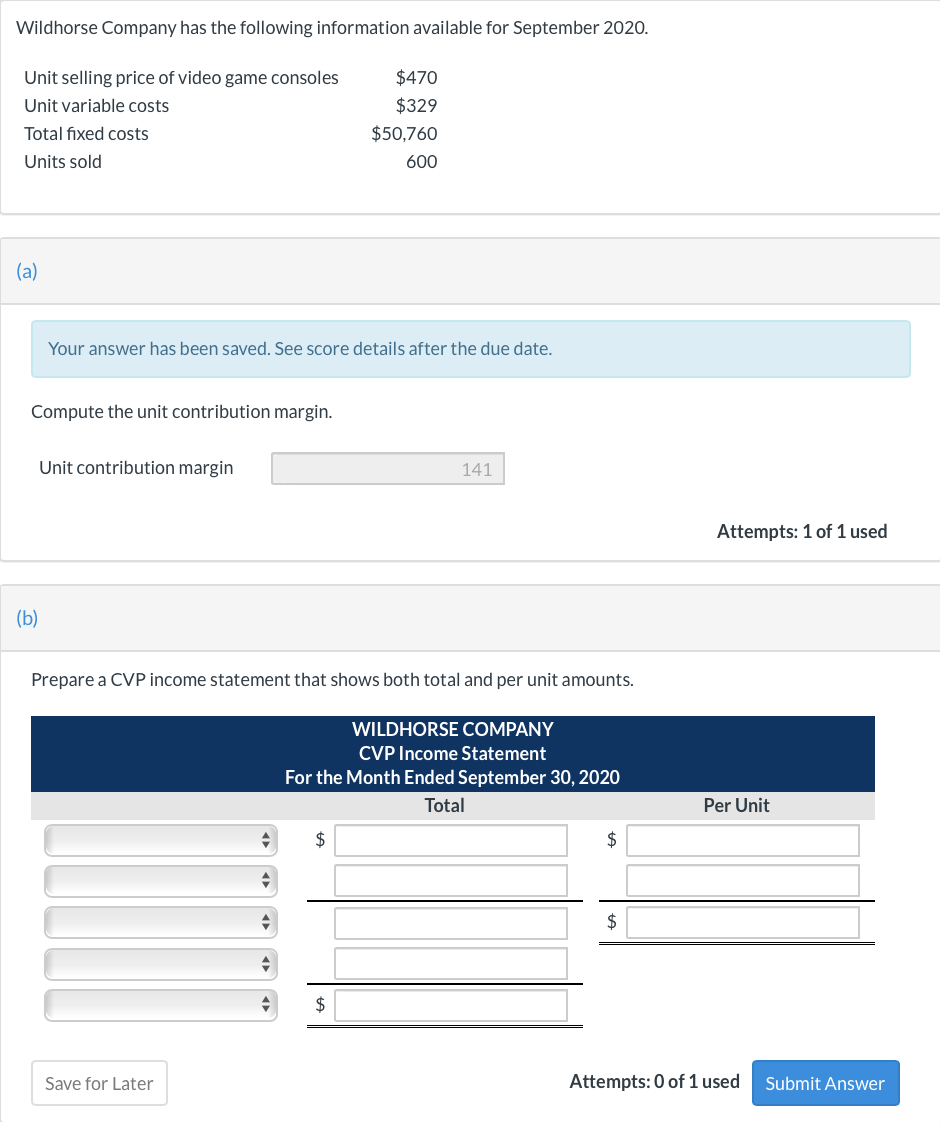Image resolution: width=940 pixels, height=1122 pixels.
Task: Open the first account dropdown in the CVP statement
Action: tap(160, 840)
